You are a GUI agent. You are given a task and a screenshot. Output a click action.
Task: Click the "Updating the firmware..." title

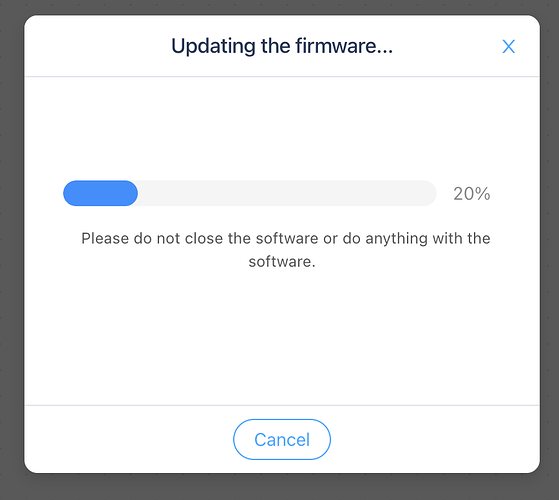pos(282,46)
